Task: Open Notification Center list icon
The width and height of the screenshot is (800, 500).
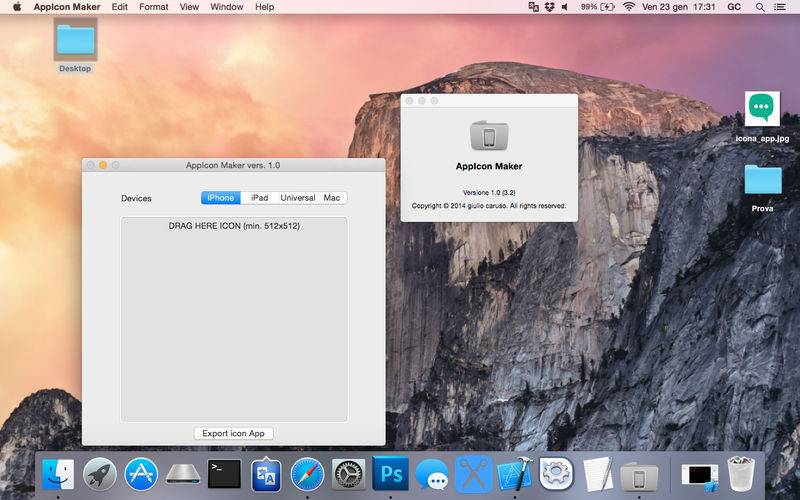Action: [780, 7]
